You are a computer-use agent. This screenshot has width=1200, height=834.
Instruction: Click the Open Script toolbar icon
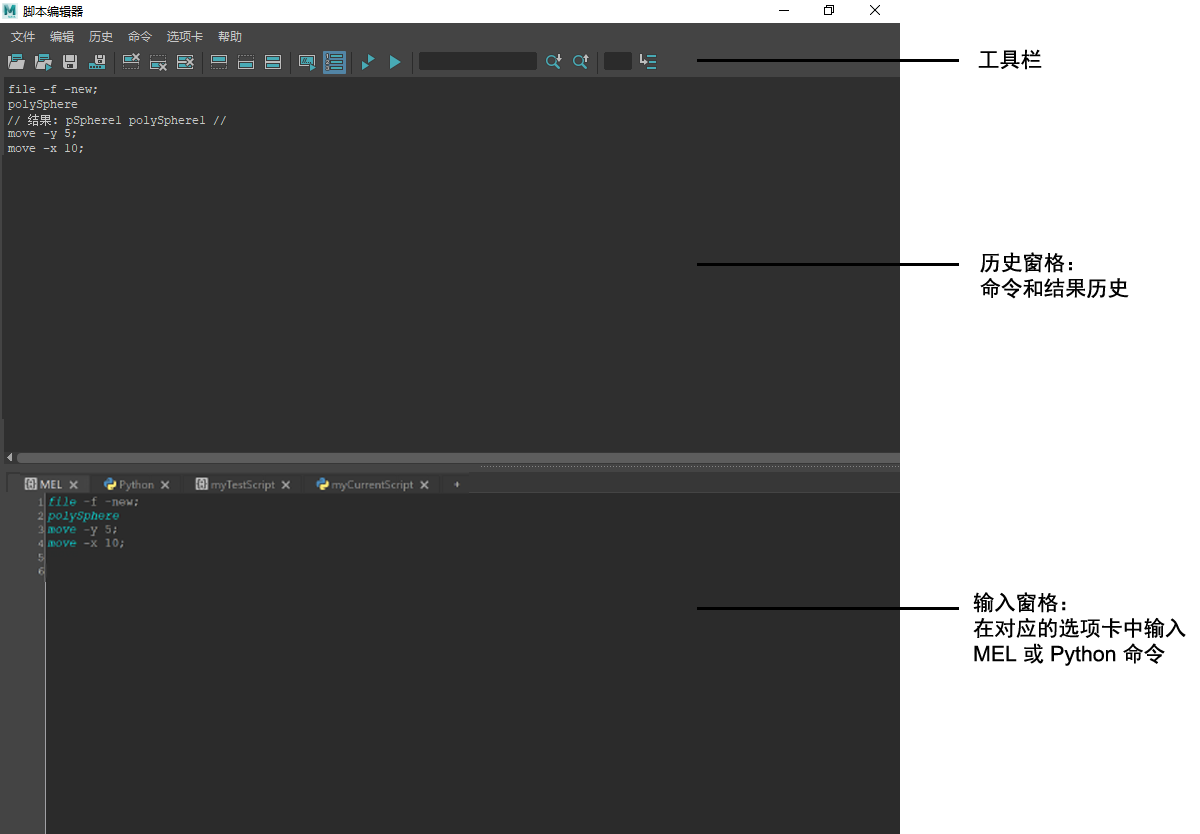pos(16,62)
